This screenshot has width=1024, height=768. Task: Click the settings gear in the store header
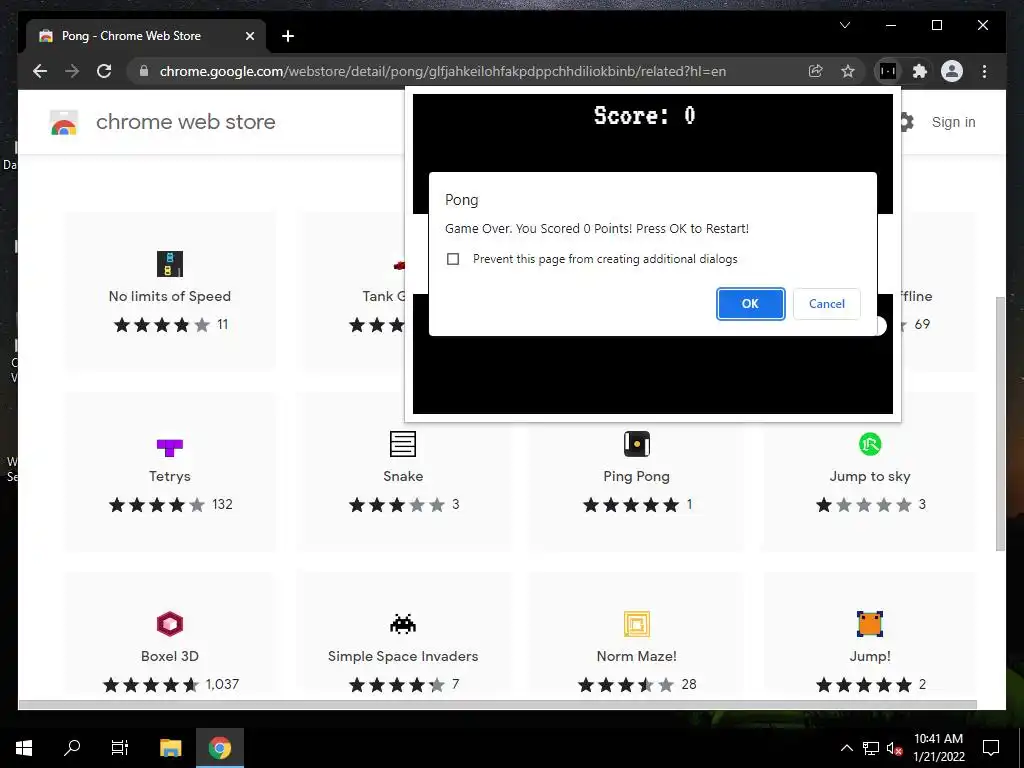pyautogui.click(x=905, y=121)
